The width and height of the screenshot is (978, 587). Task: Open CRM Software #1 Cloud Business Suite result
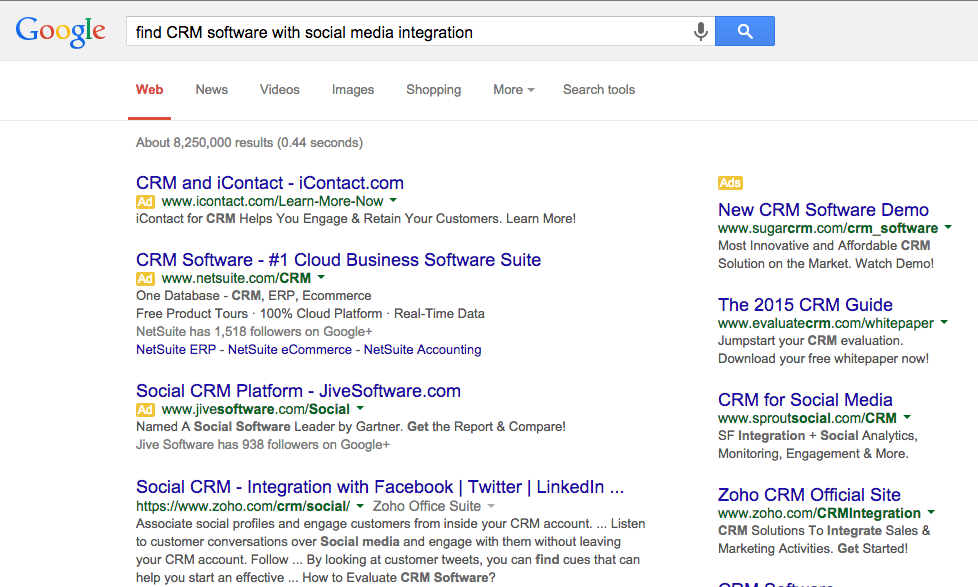[339, 260]
